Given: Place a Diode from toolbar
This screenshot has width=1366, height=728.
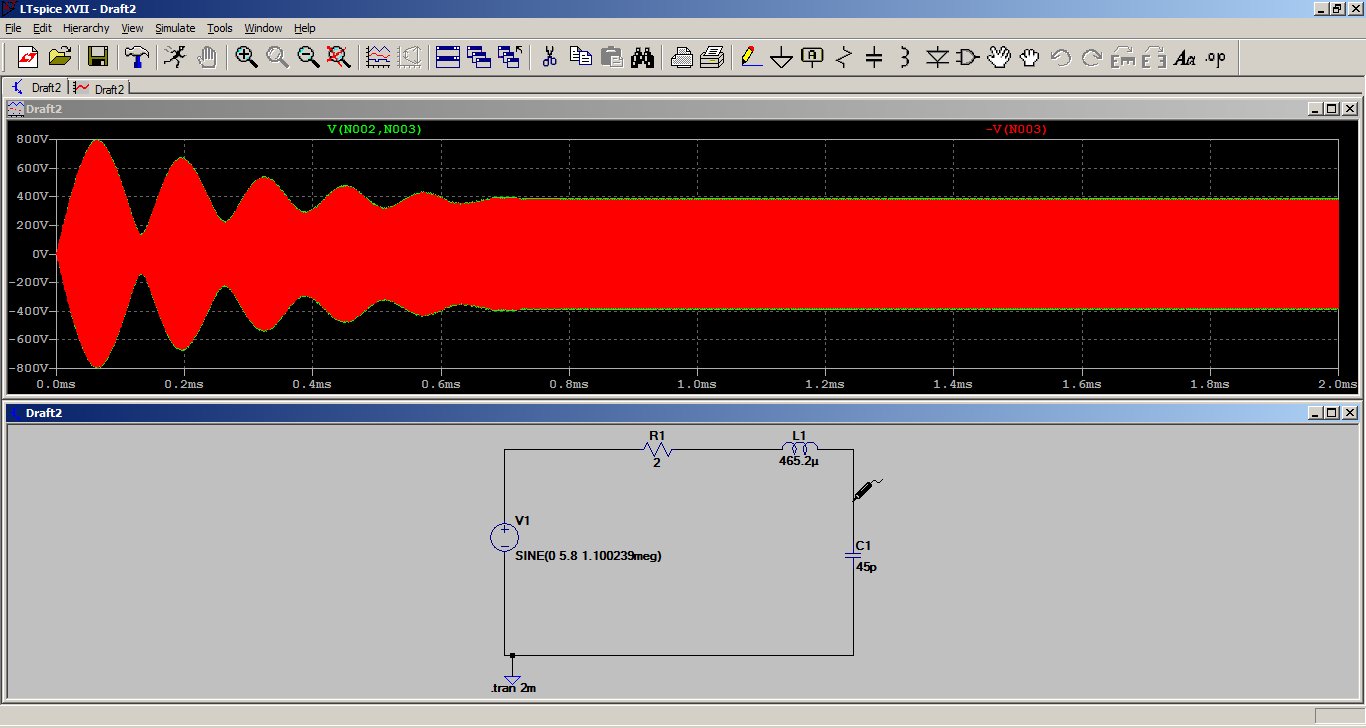Looking at the screenshot, I should [x=937, y=57].
